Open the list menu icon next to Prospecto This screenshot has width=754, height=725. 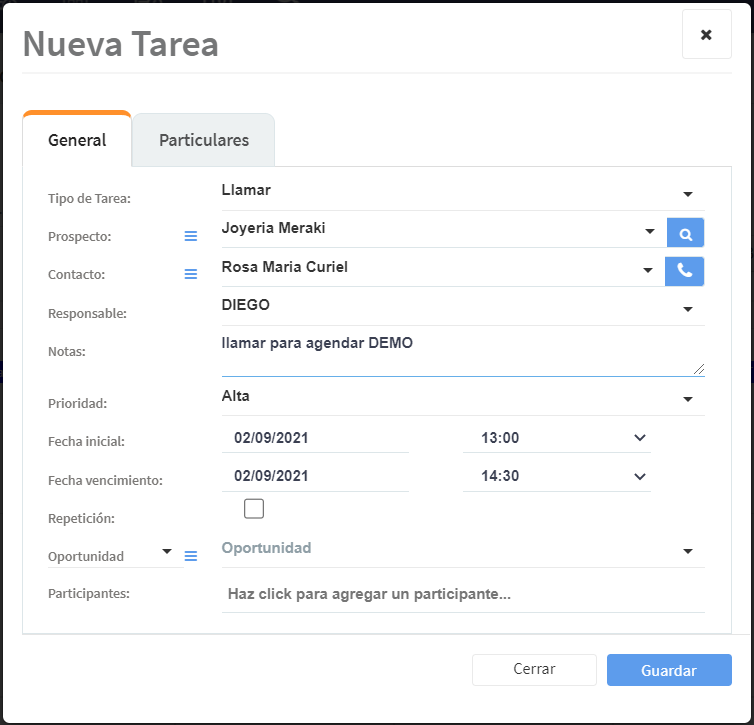tap(191, 236)
